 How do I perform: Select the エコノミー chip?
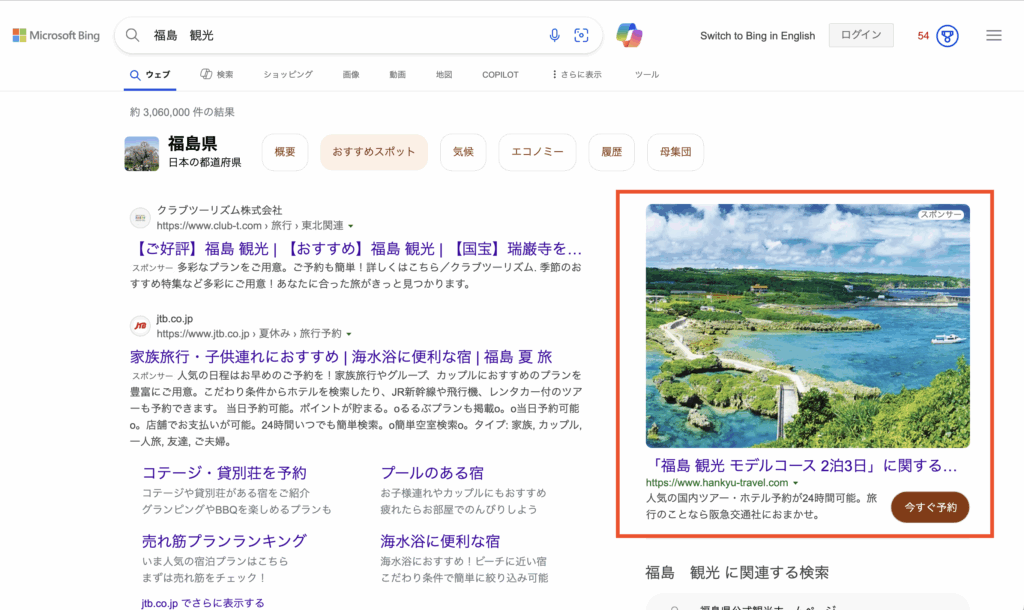coord(537,152)
